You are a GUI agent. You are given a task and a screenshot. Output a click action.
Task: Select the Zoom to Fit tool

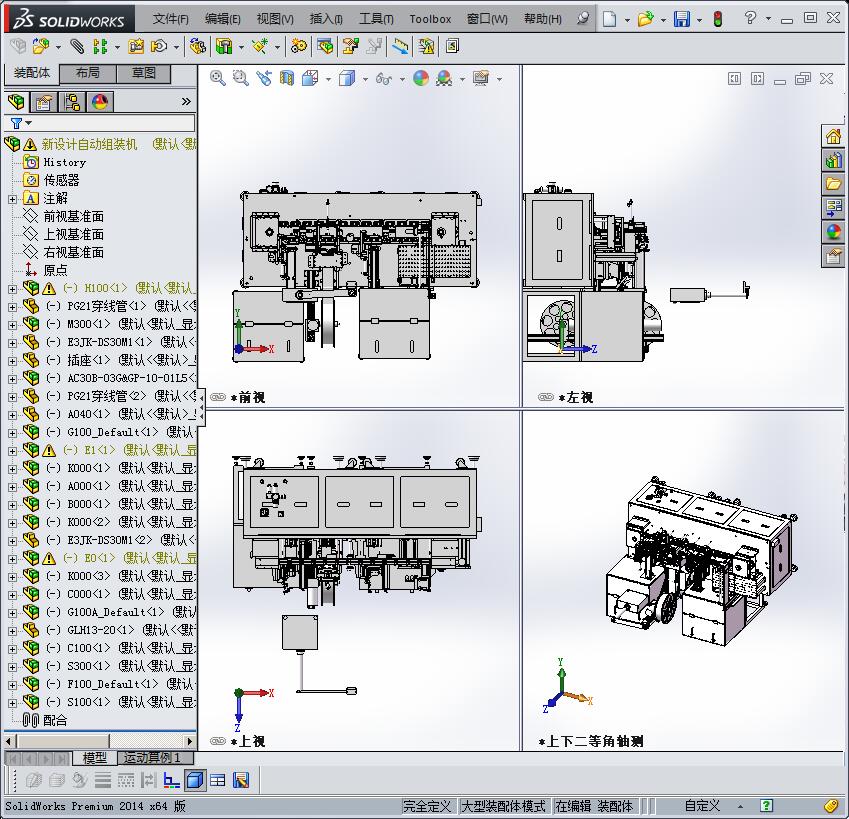(x=217, y=79)
